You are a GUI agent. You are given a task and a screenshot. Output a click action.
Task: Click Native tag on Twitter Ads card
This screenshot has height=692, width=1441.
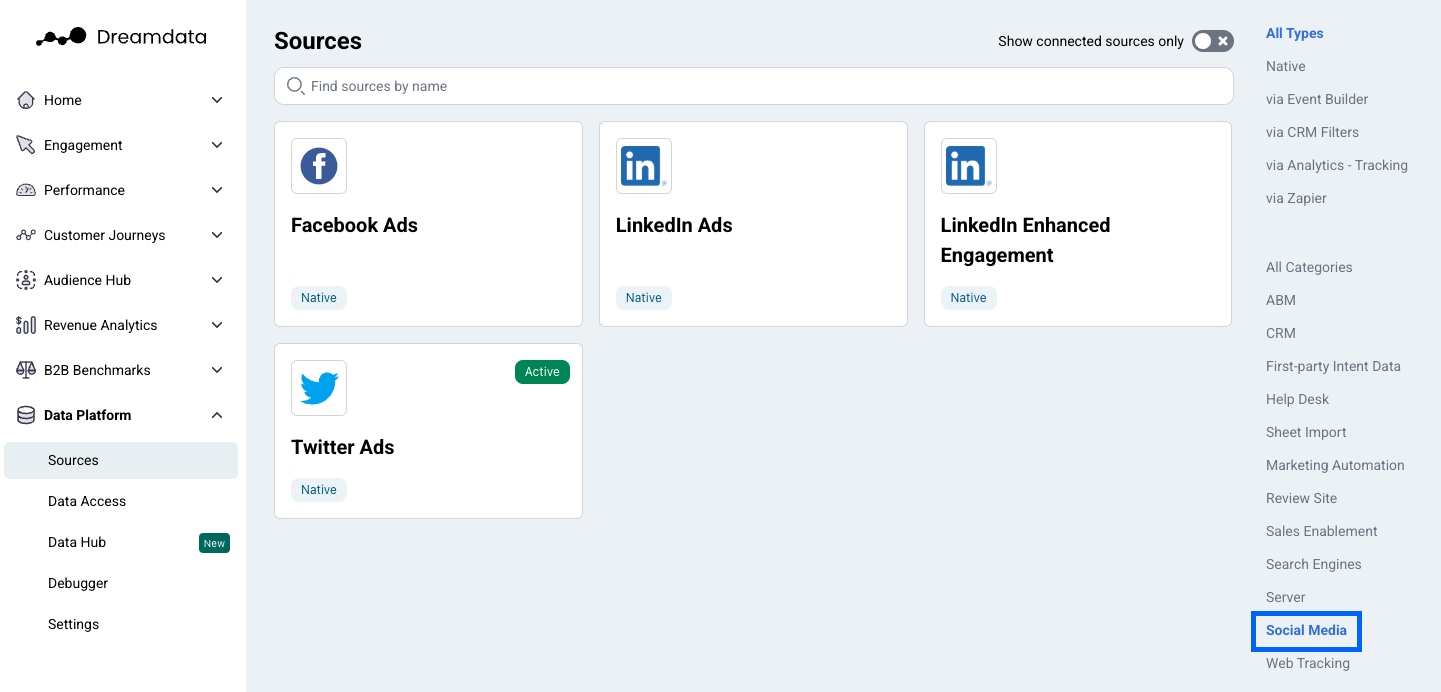319,489
